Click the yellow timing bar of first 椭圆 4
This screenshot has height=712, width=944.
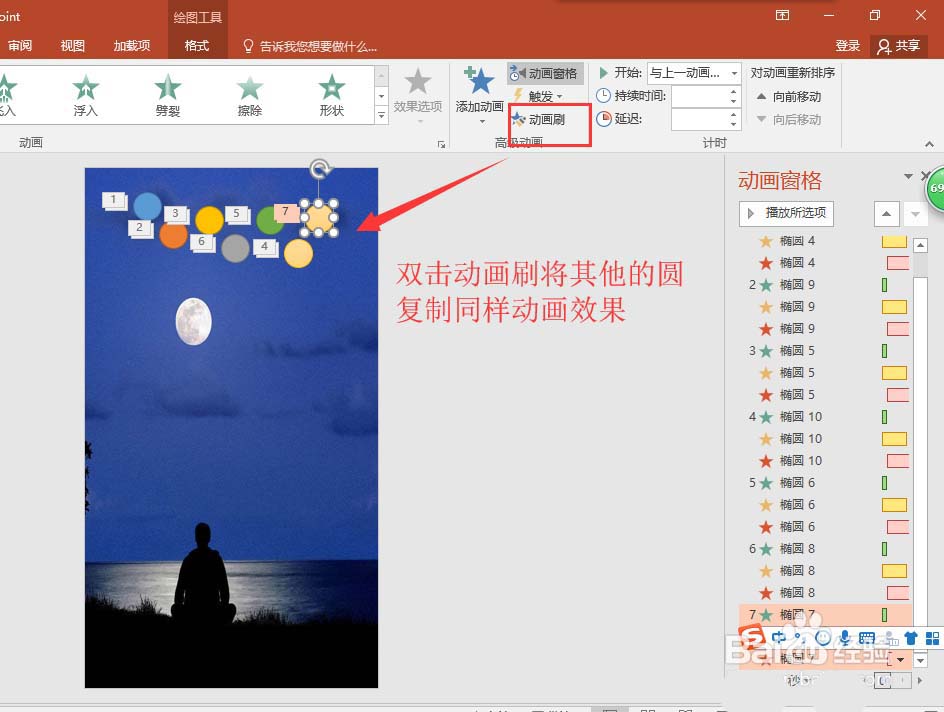(x=894, y=242)
